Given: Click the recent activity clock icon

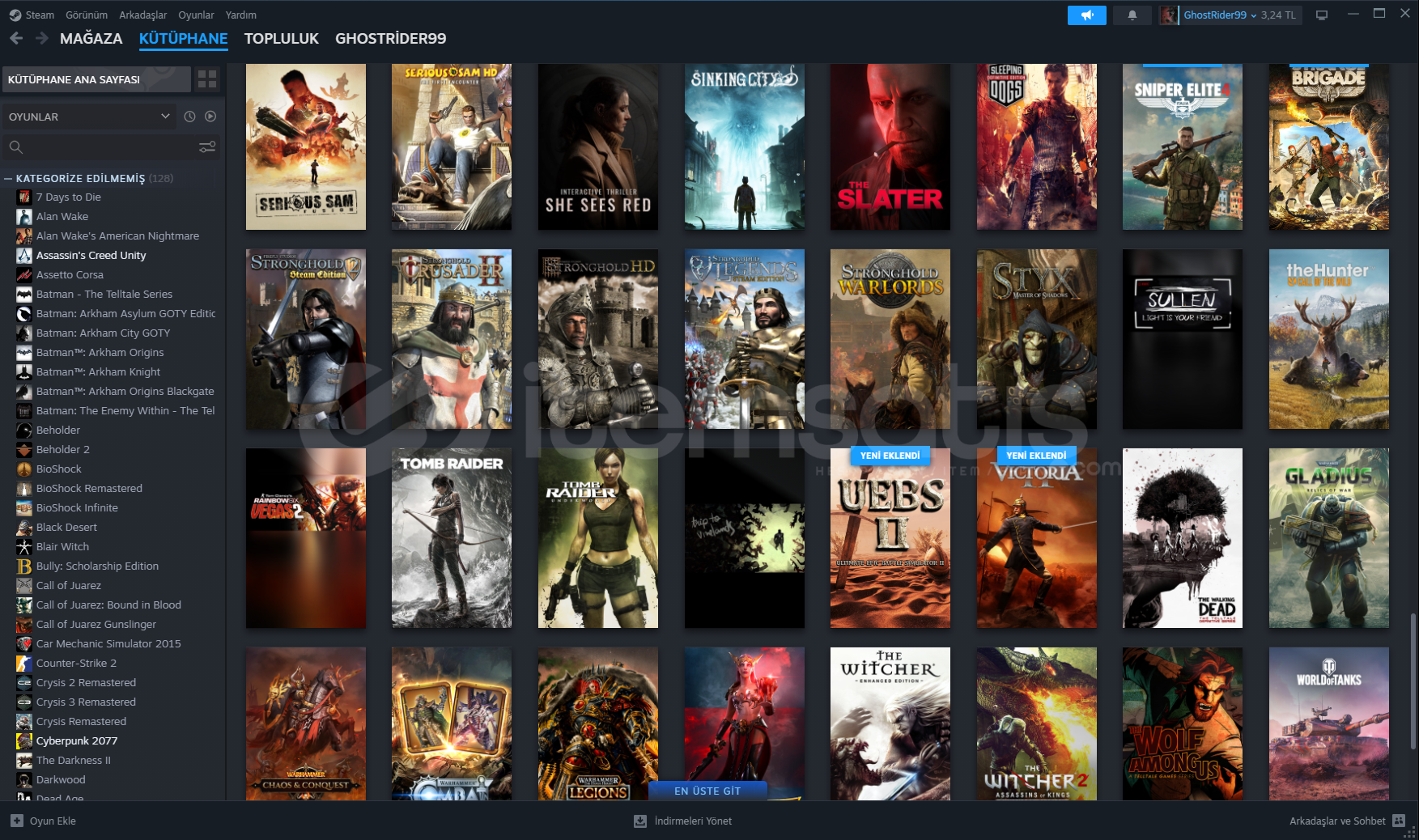Looking at the screenshot, I should pos(189,117).
